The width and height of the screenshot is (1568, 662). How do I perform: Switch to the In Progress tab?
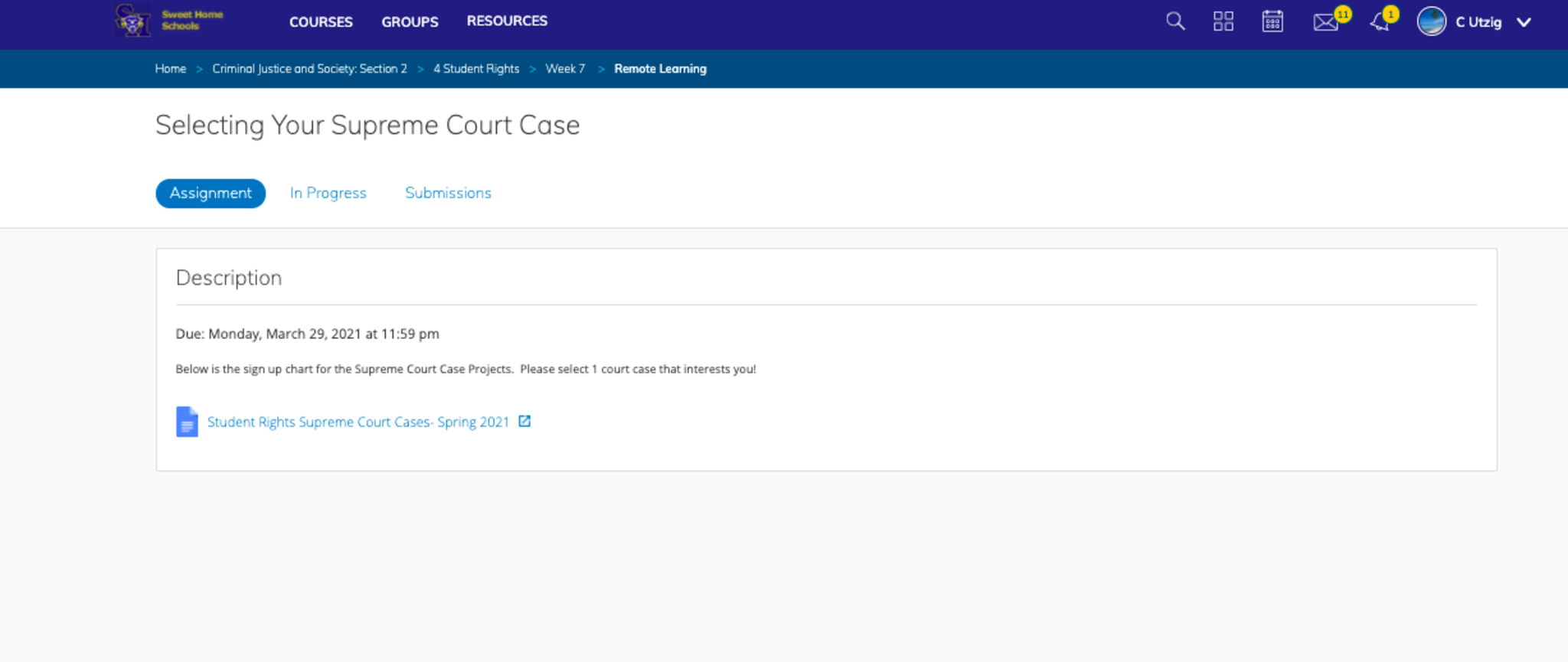(328, 193)
